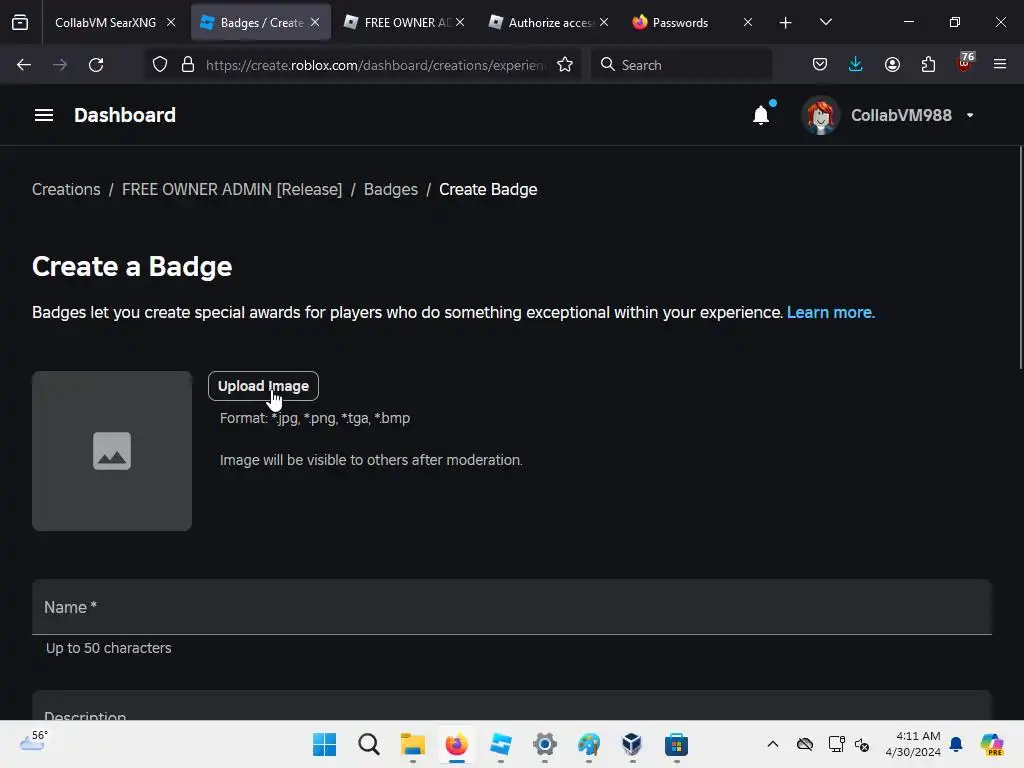Open VirtualBox from the taskbar
The width and height of the screenshot is (1024, 768).
point(632,744)
